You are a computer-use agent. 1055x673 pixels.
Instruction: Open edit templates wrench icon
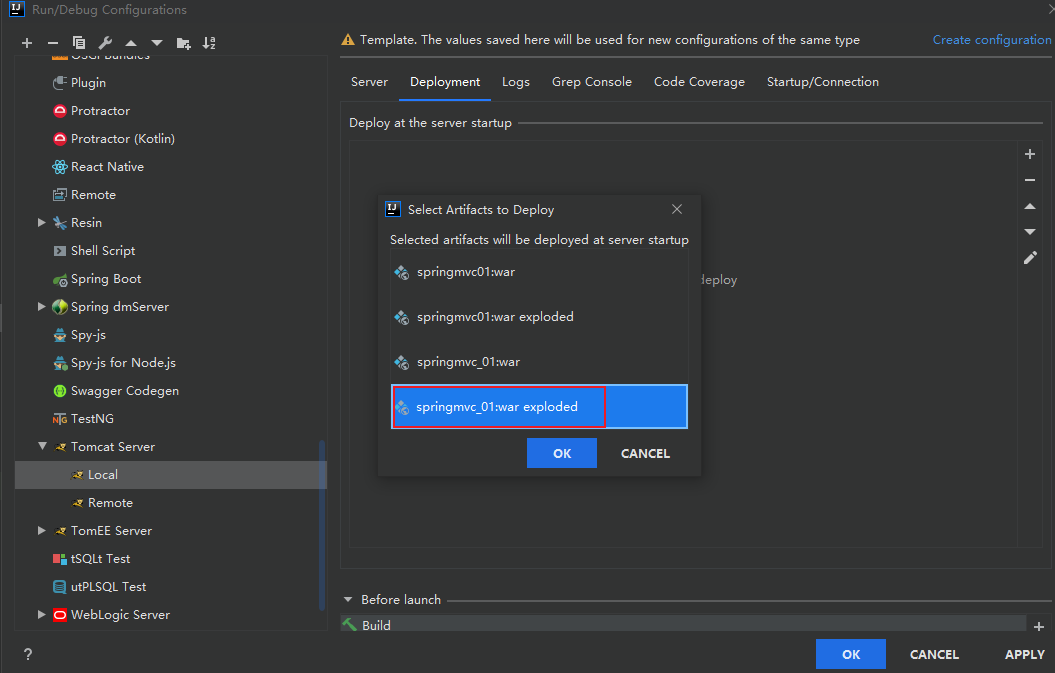pyautogui.click(x=105, y=43)
